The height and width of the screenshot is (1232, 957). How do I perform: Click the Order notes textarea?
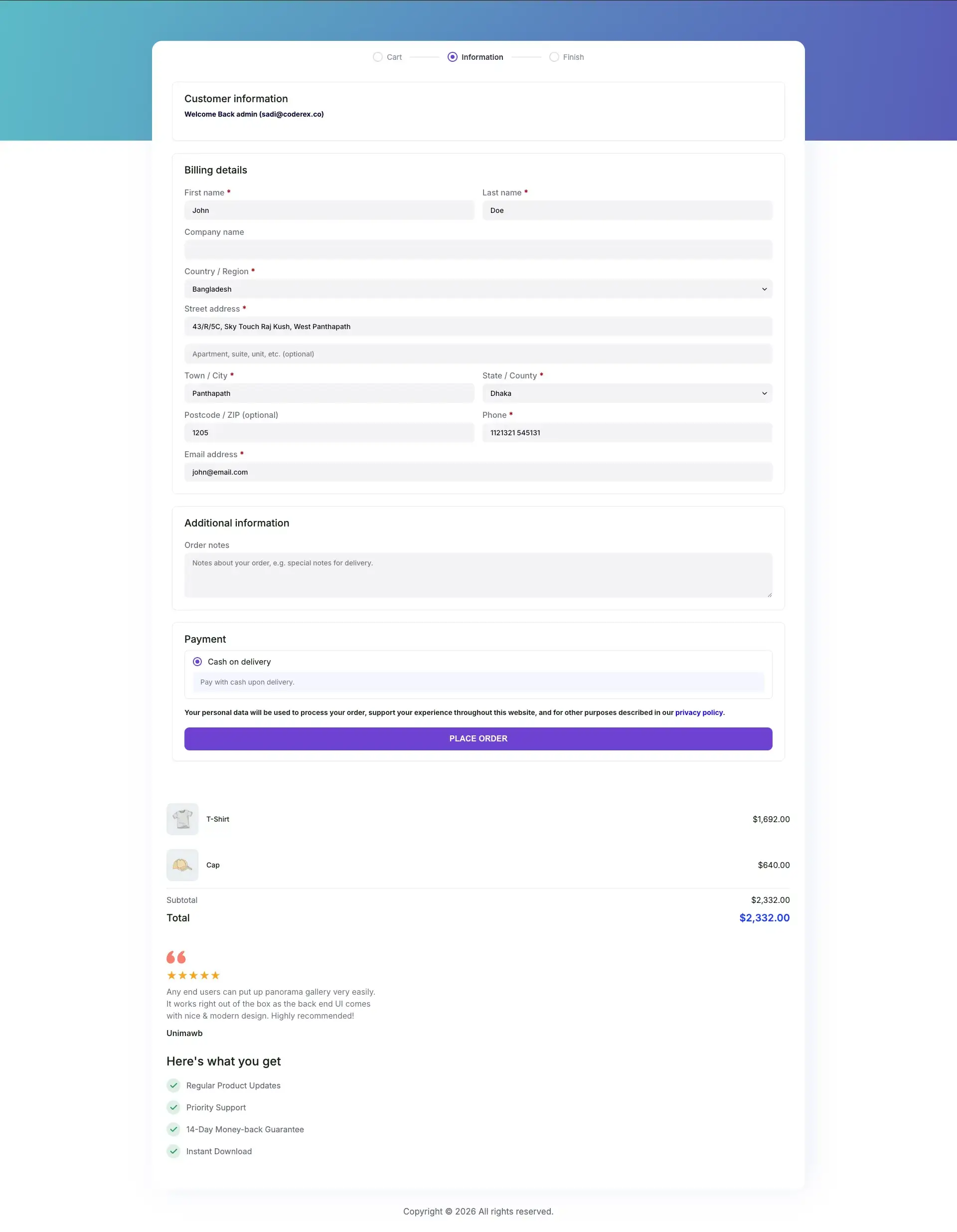pos(478,575)
